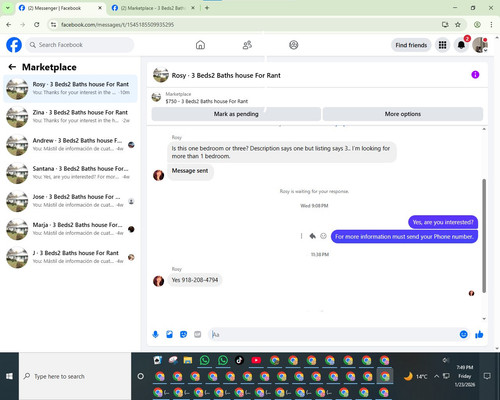This screenshot has height=400, width=500.
Task: Open the account profile picture menu
Action: pos(480,45)
